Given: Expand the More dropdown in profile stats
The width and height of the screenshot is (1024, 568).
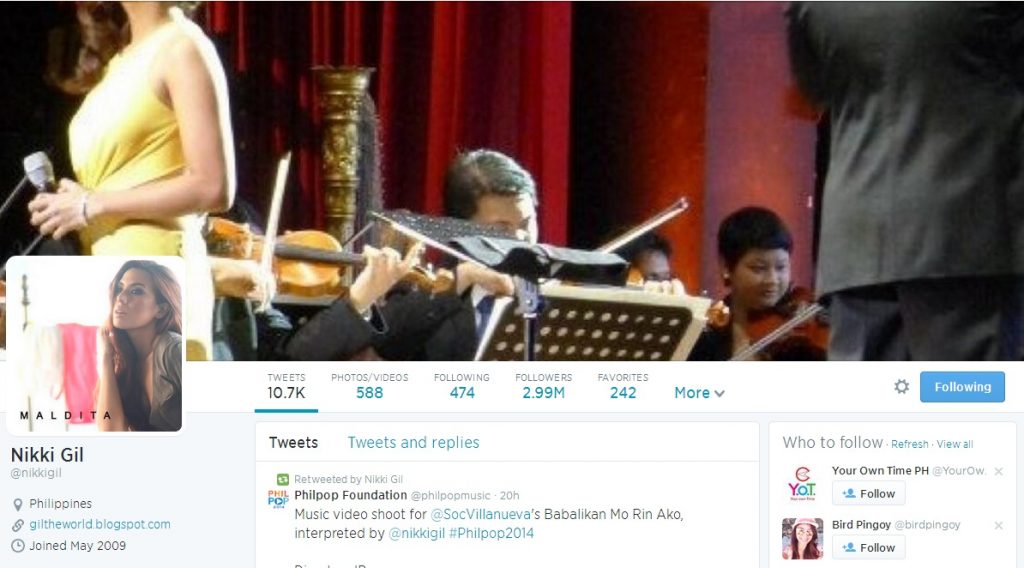Looking at the screenshot, I should click(699, 393).
